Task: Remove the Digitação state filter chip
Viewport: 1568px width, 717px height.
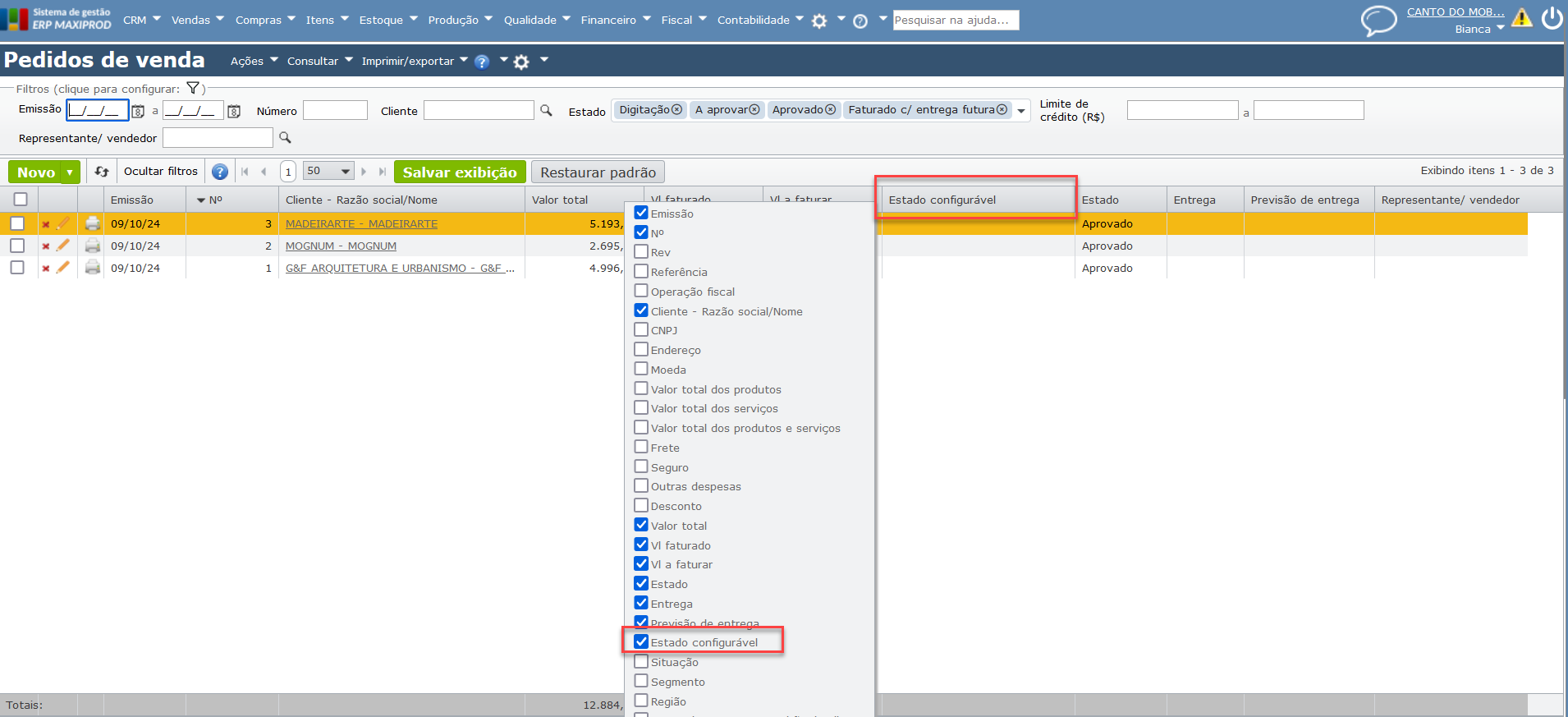Action: (x=676, y=109)
